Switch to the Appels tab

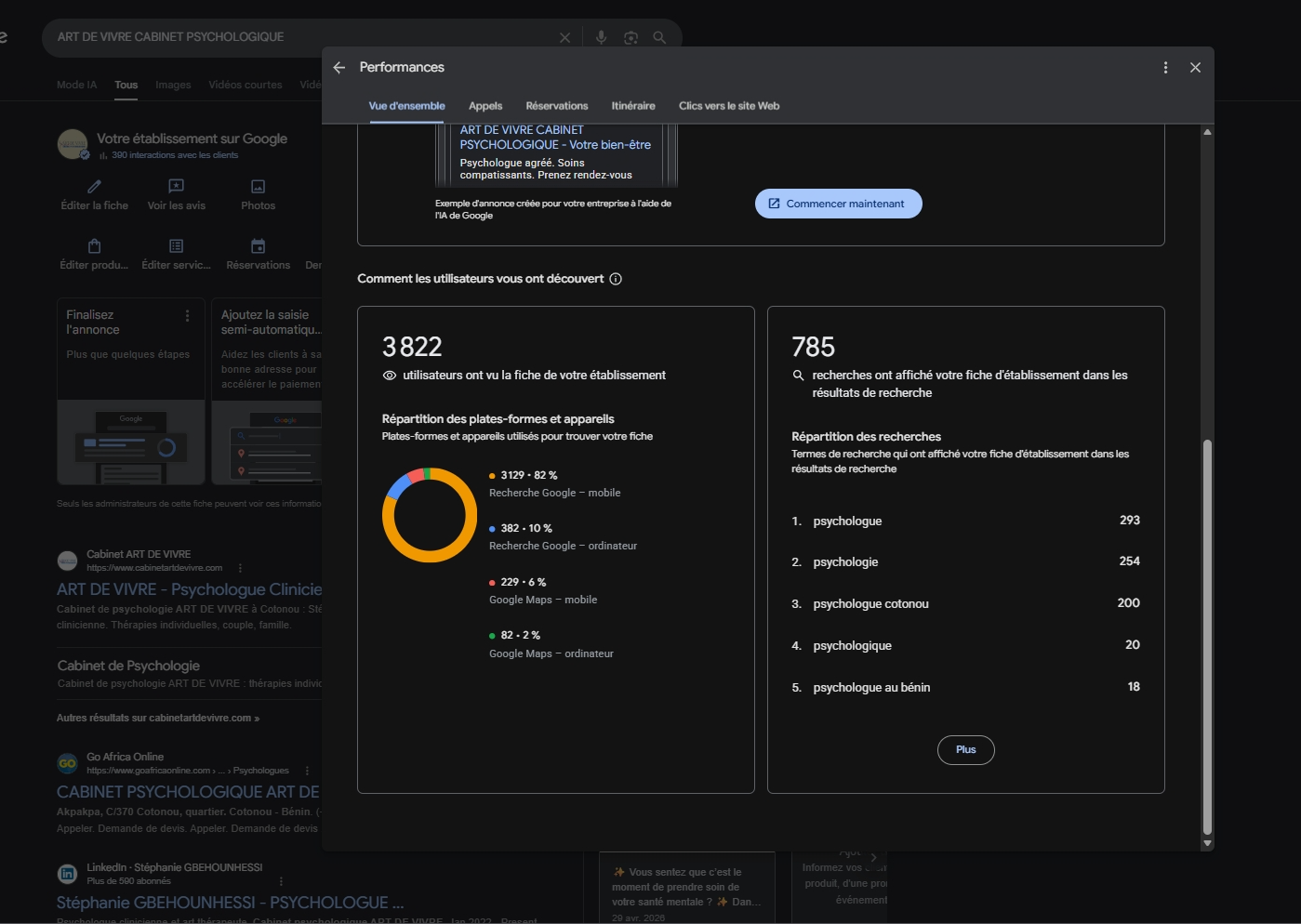click(x=485, y=106)
